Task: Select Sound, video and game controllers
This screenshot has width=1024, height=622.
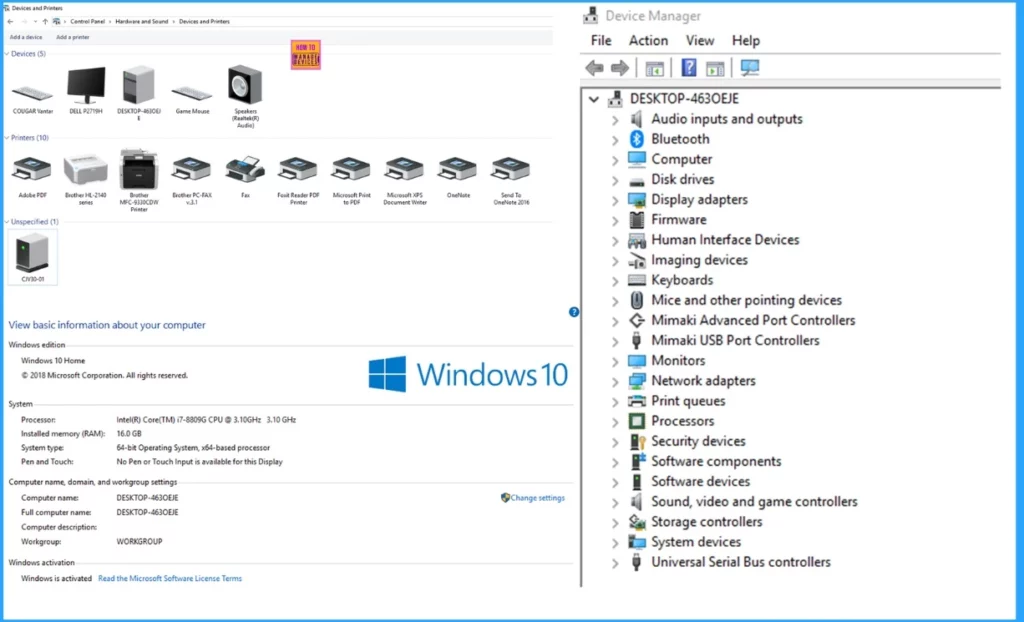Action: [x=754, y=502]
